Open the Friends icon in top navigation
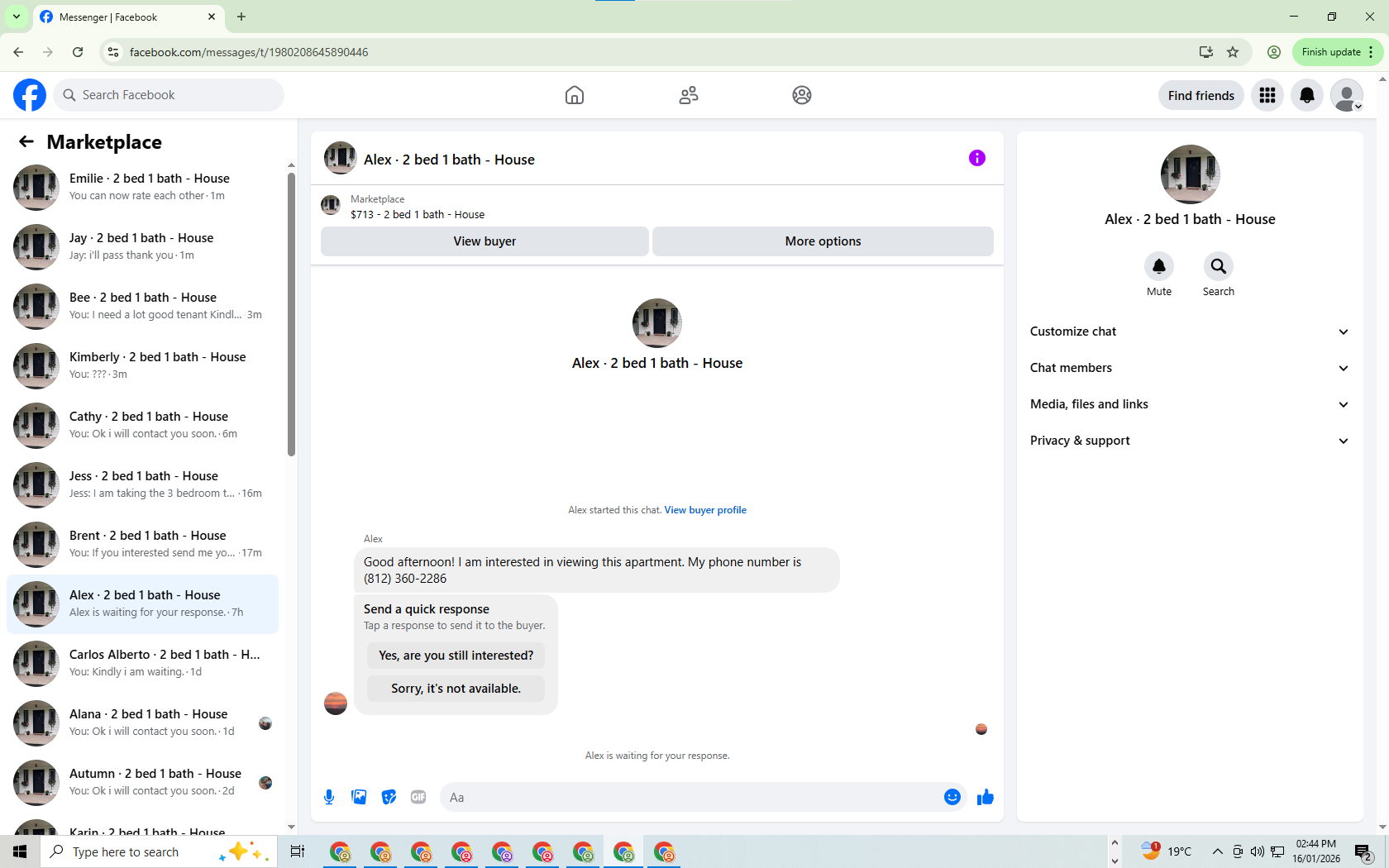Viewport: 1389px width, 868px height. tap(689, 95)
